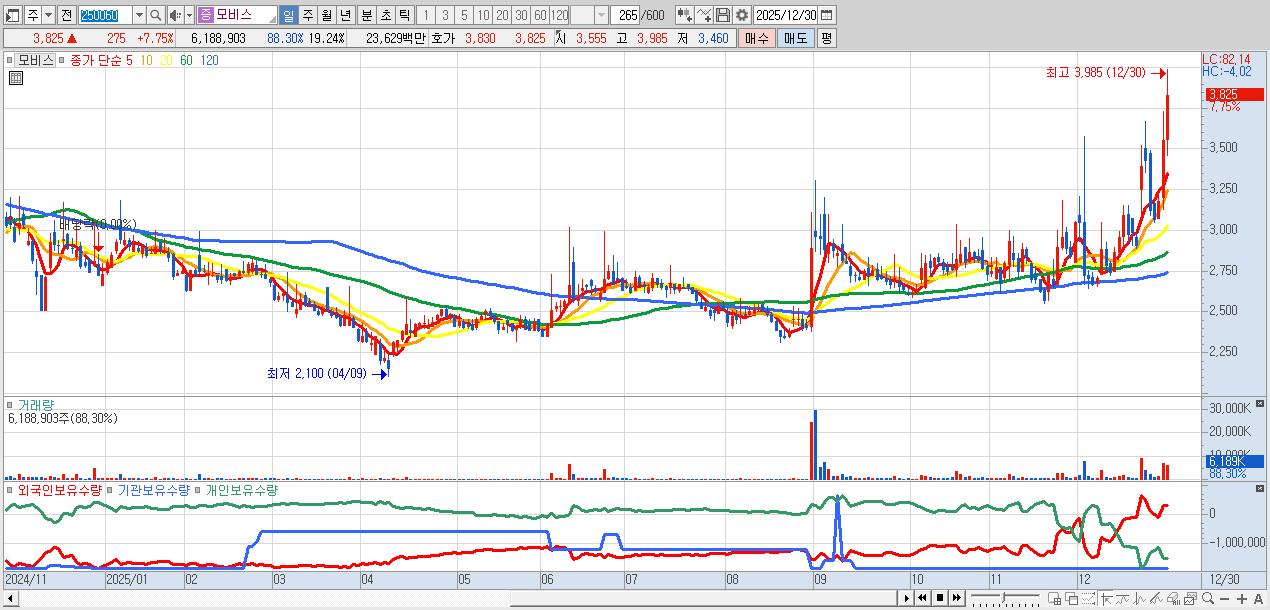Click the dotted-line range arrows icon at bottom

(1088, 598)
